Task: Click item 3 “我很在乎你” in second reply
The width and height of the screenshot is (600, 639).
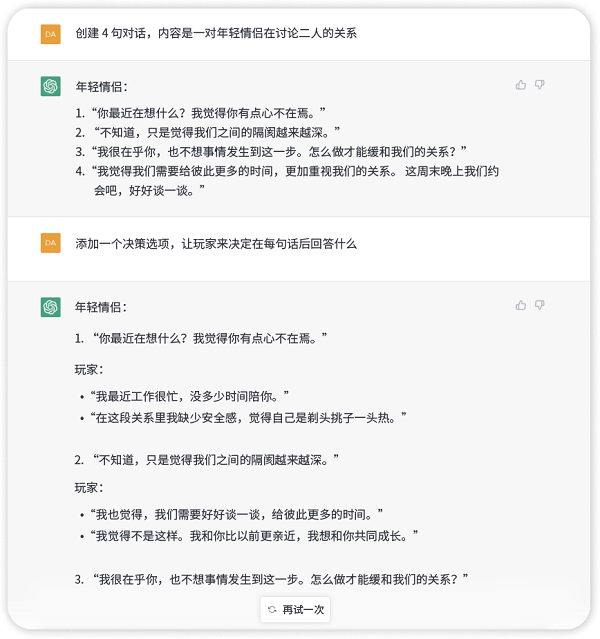Action: 271,579
